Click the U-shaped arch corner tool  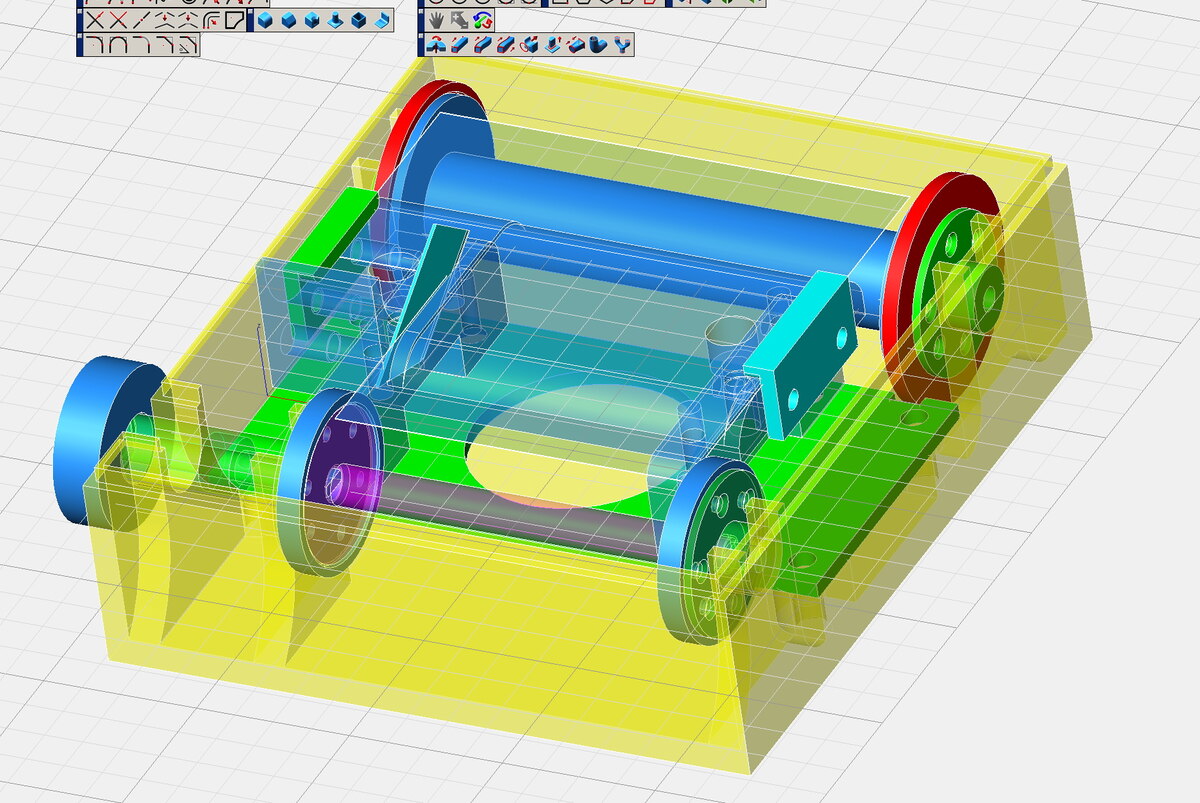point(116,44)
